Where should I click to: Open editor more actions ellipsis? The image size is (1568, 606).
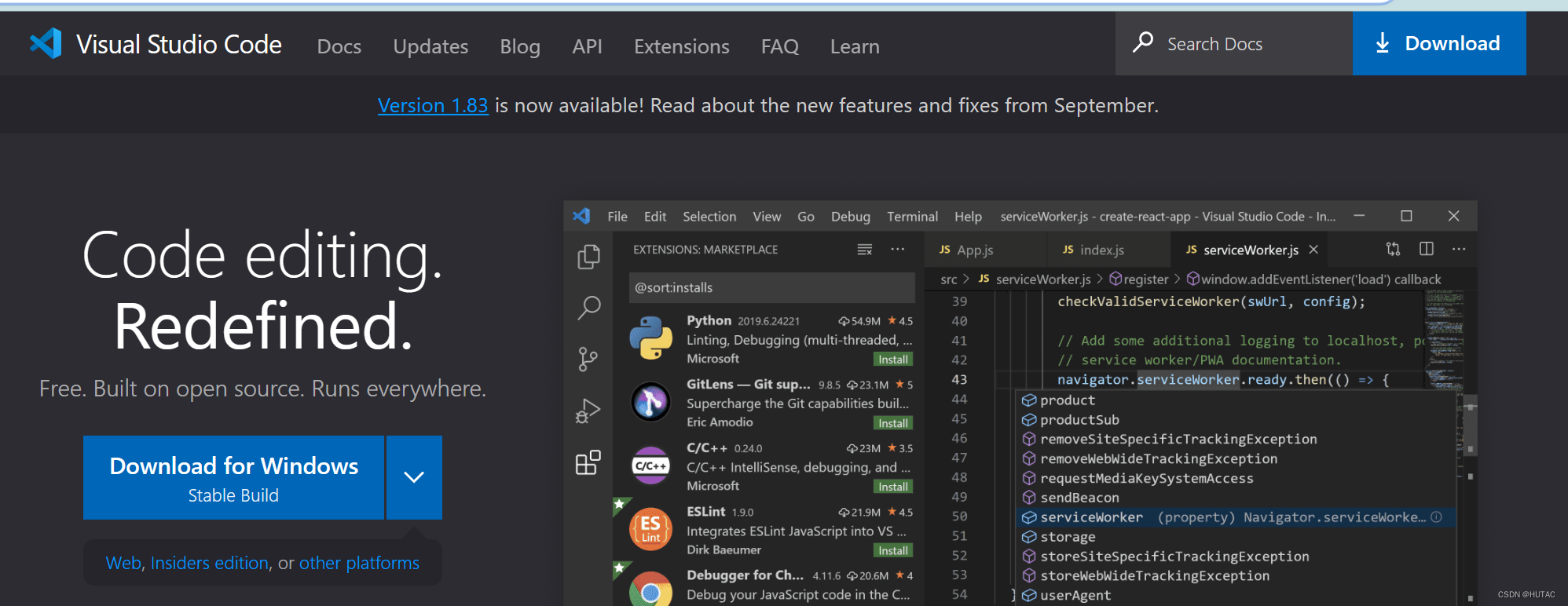pos(1459,249)
